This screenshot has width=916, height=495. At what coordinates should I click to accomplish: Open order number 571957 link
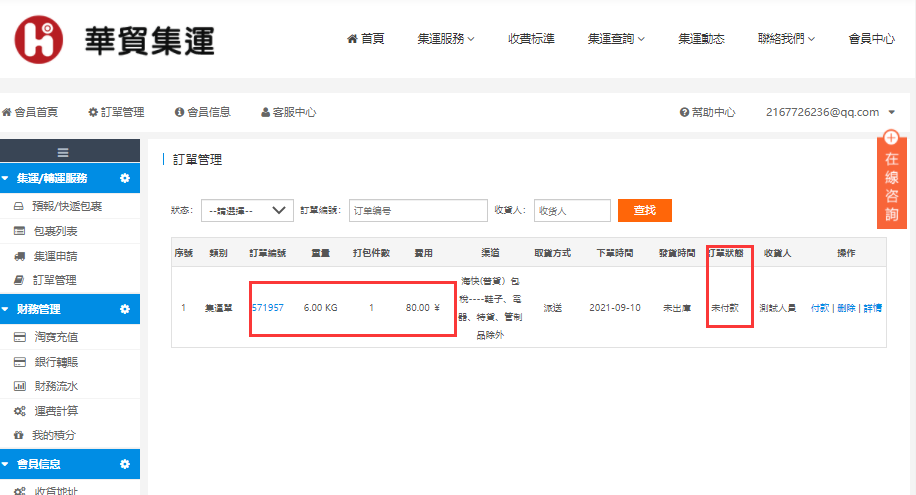(268, 307)
